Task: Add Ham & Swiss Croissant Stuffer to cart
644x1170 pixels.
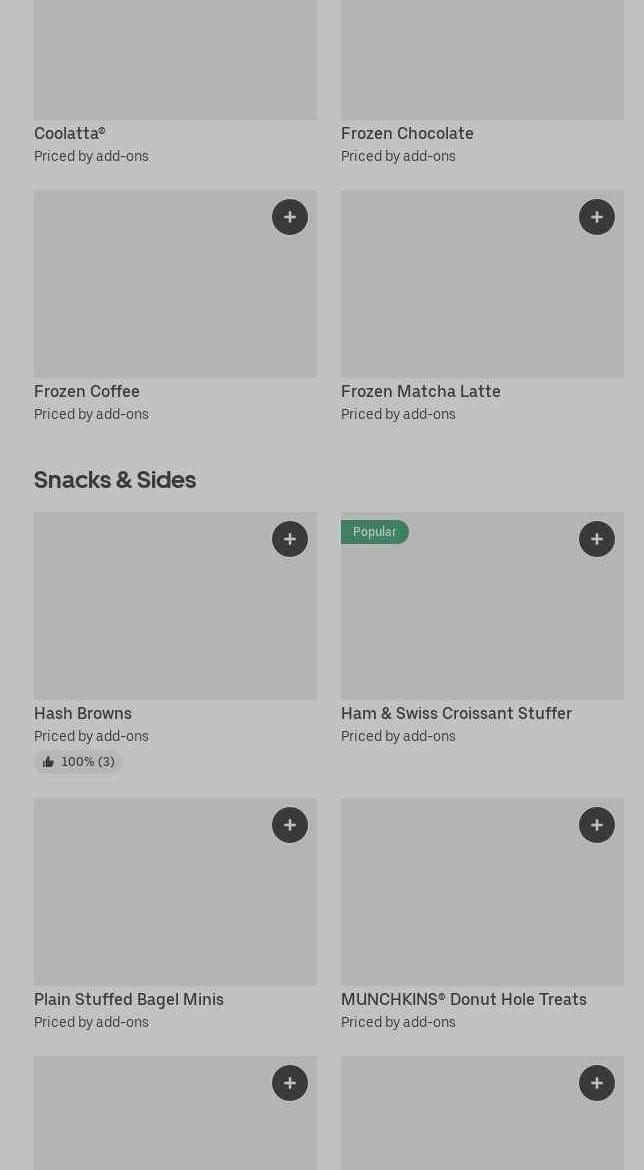Action: pos(597,539)
